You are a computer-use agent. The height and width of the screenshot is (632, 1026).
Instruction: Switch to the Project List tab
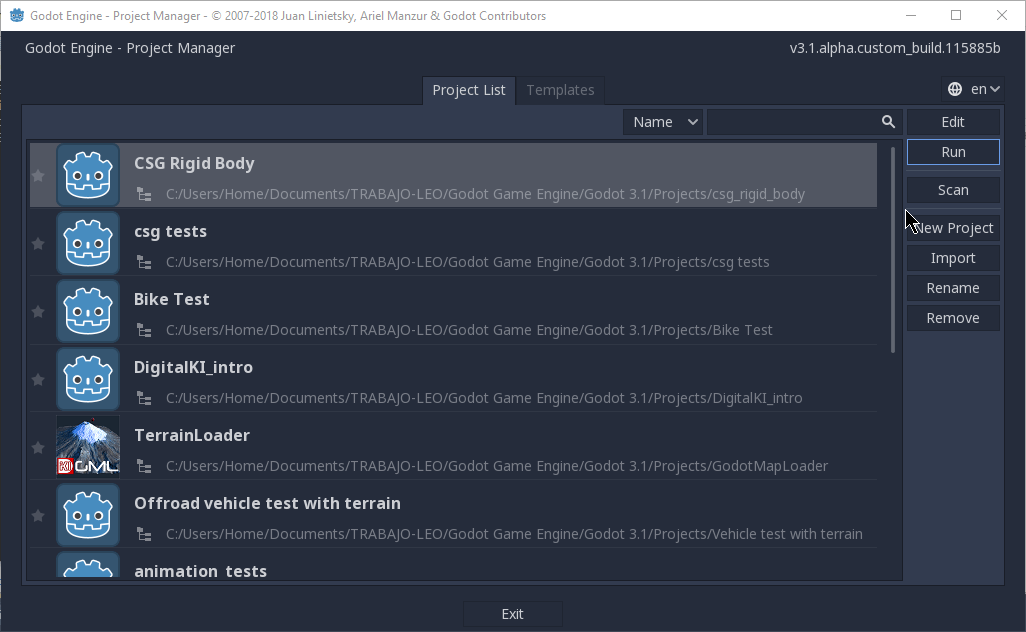tap(469, 90)
